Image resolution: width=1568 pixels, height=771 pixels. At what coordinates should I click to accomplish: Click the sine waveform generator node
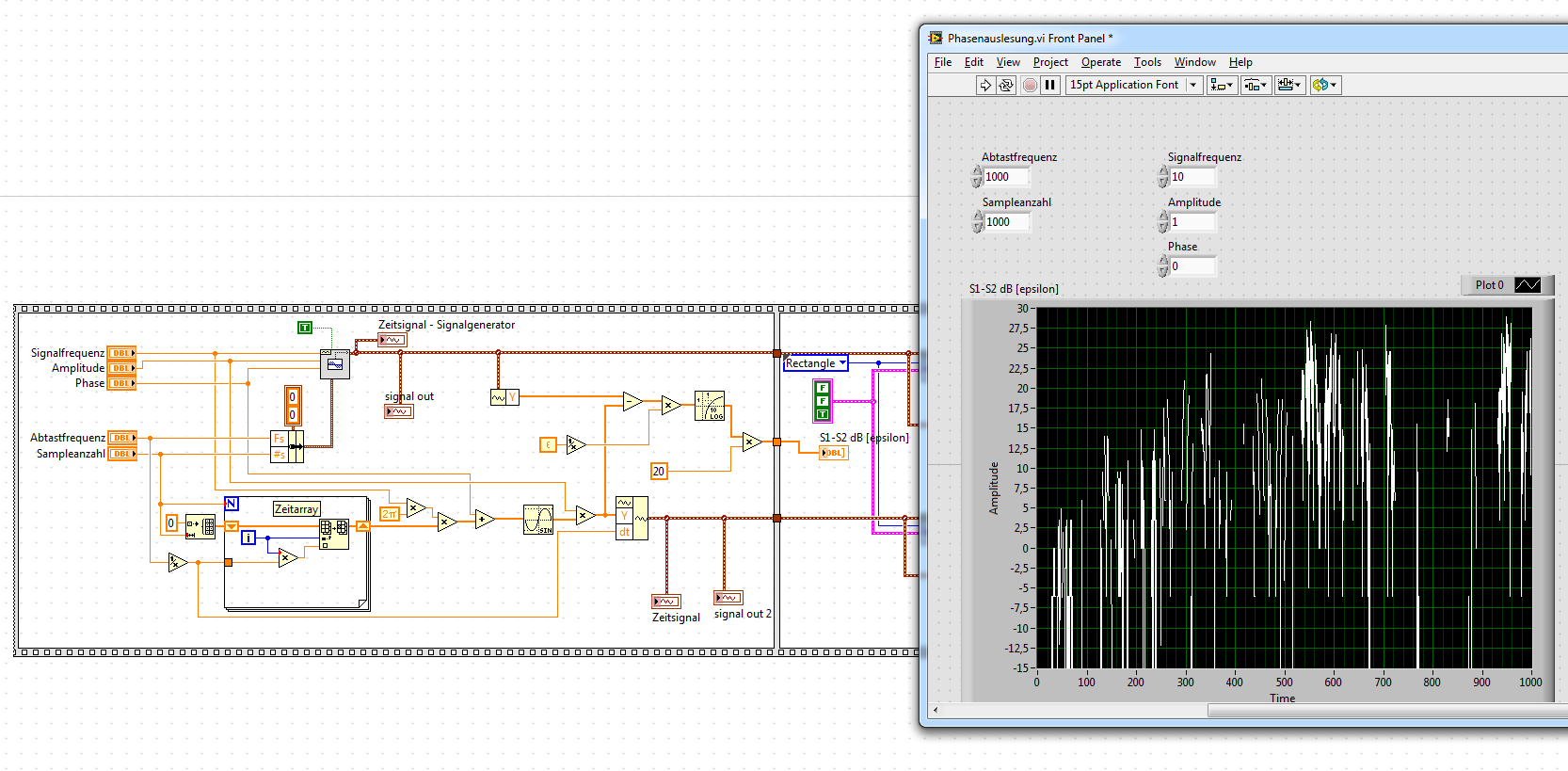(x=335, y=363)
